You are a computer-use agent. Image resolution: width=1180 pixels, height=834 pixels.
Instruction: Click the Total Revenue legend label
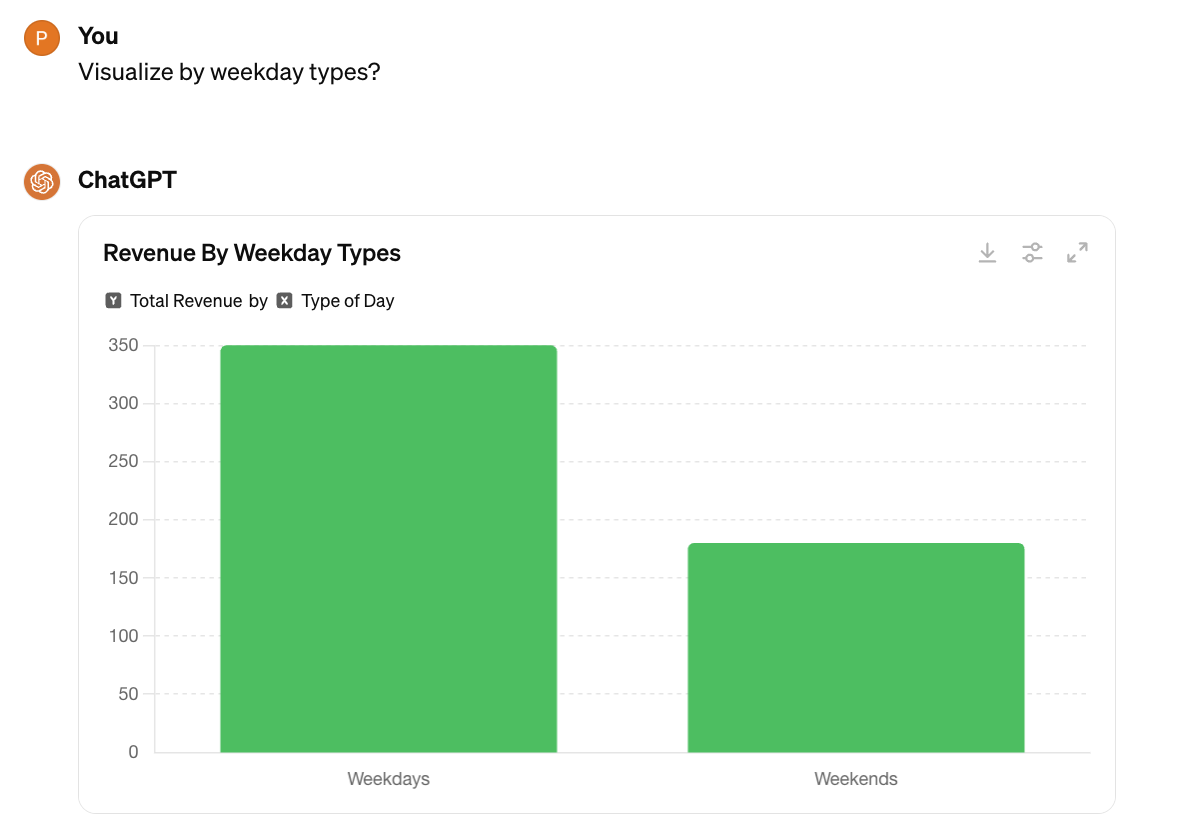(187, 301)
